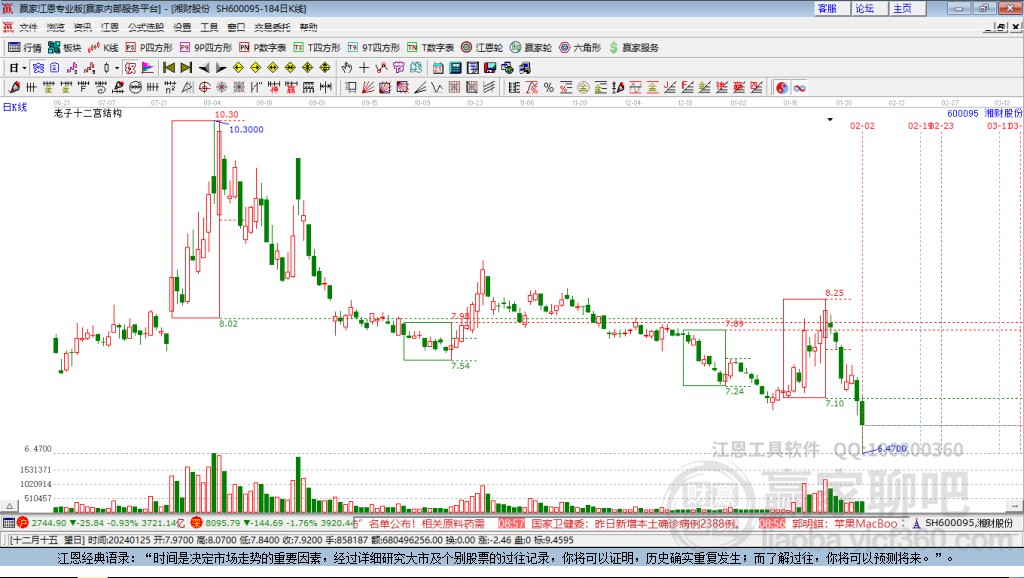Open the 六角形 hexagon tool
The width and height of the screenshot is (1024, 578).
580,47
